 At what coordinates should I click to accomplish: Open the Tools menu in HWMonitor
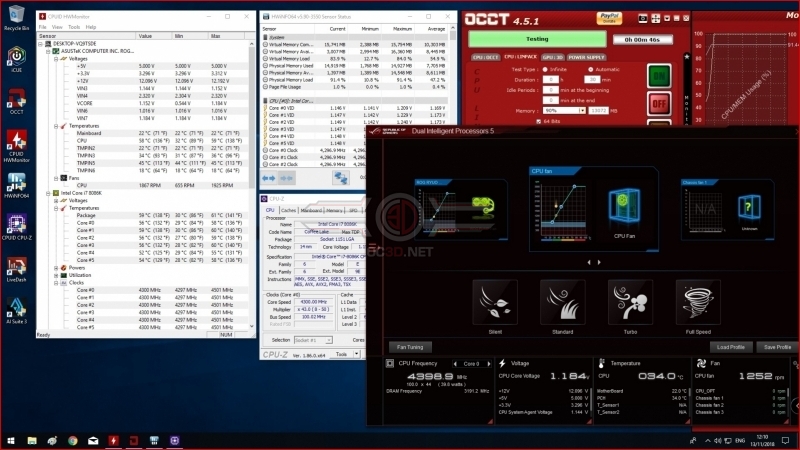pos(74,27)
